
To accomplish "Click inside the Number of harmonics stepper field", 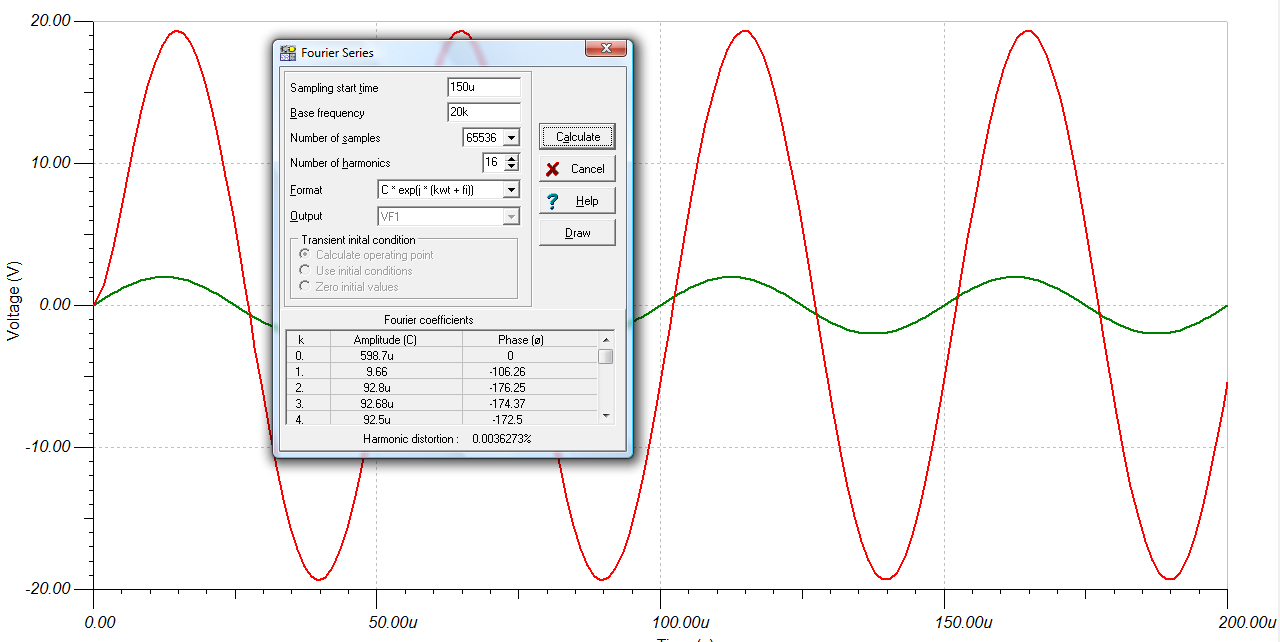I will click(x=493, y=162).
